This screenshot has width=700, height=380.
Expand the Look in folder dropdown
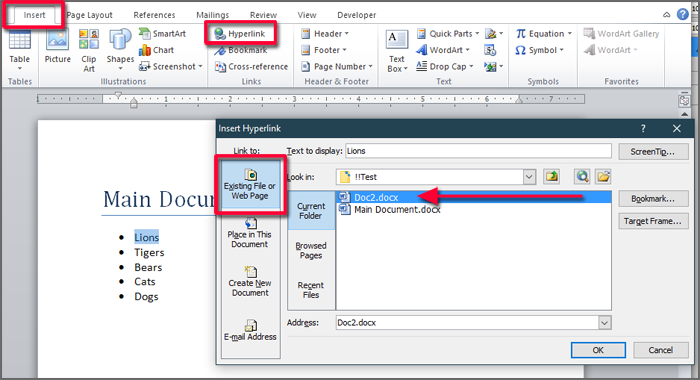click(529, 177)
